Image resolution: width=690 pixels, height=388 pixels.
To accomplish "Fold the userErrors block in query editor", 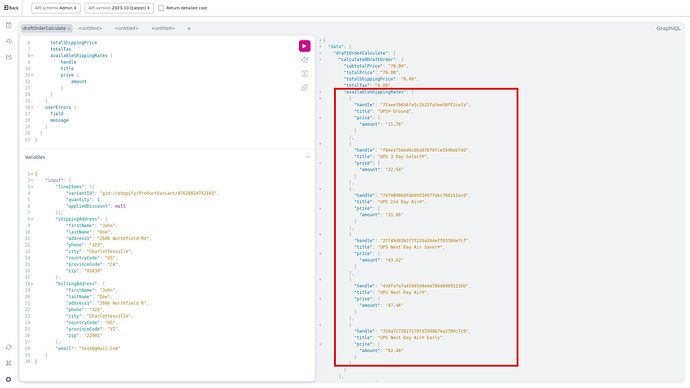I will click(x=32, y=107).
